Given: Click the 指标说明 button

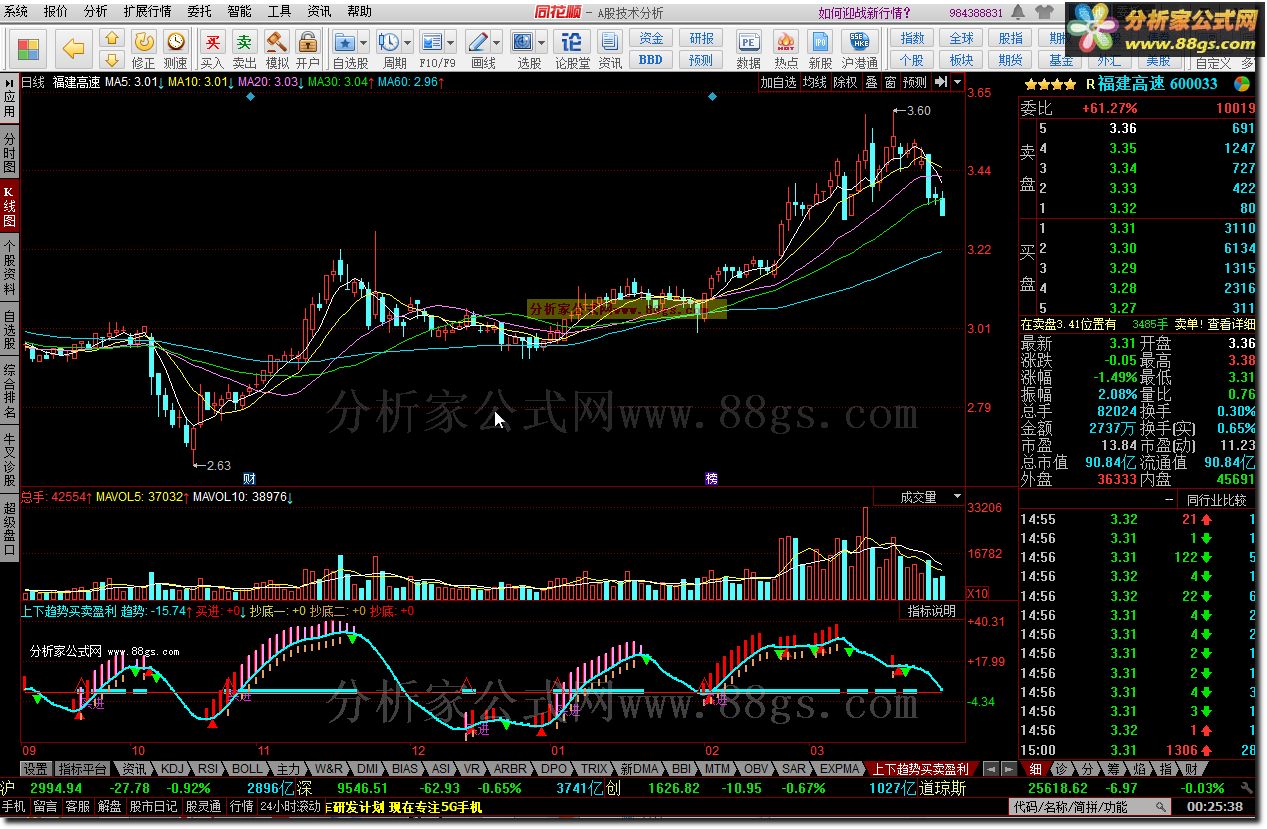Looking at the screenshot, I should [932, 611].
